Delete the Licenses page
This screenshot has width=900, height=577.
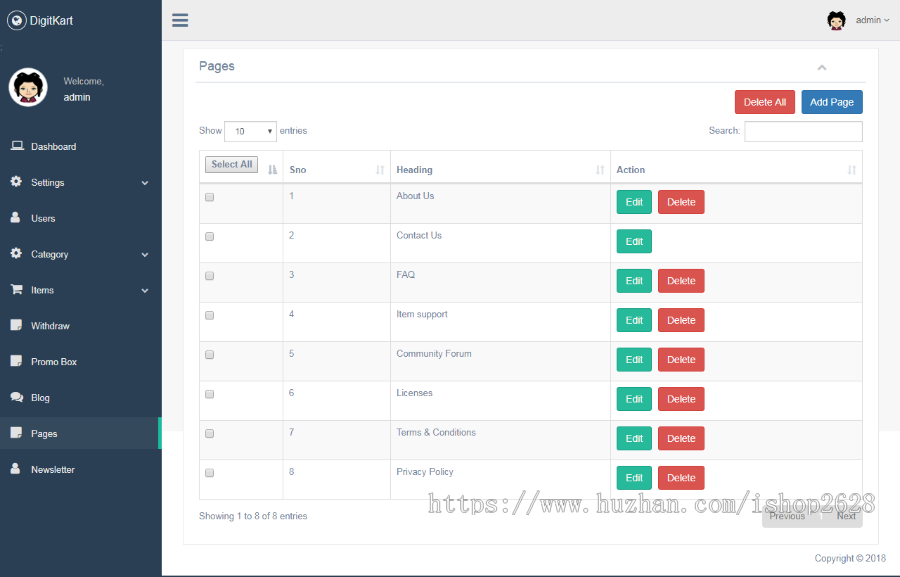[x=681, y=399]
